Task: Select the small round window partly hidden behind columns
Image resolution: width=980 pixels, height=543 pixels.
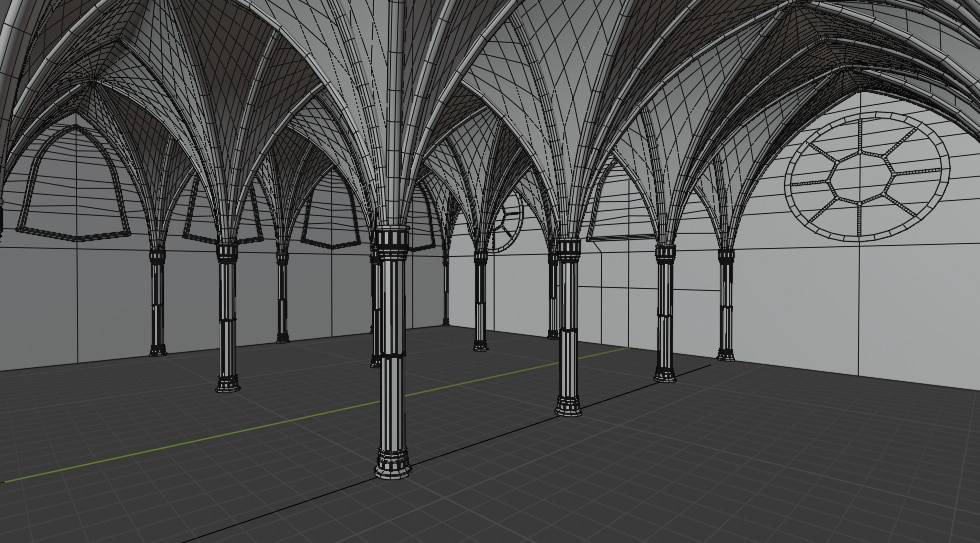Action: point(506,221)
